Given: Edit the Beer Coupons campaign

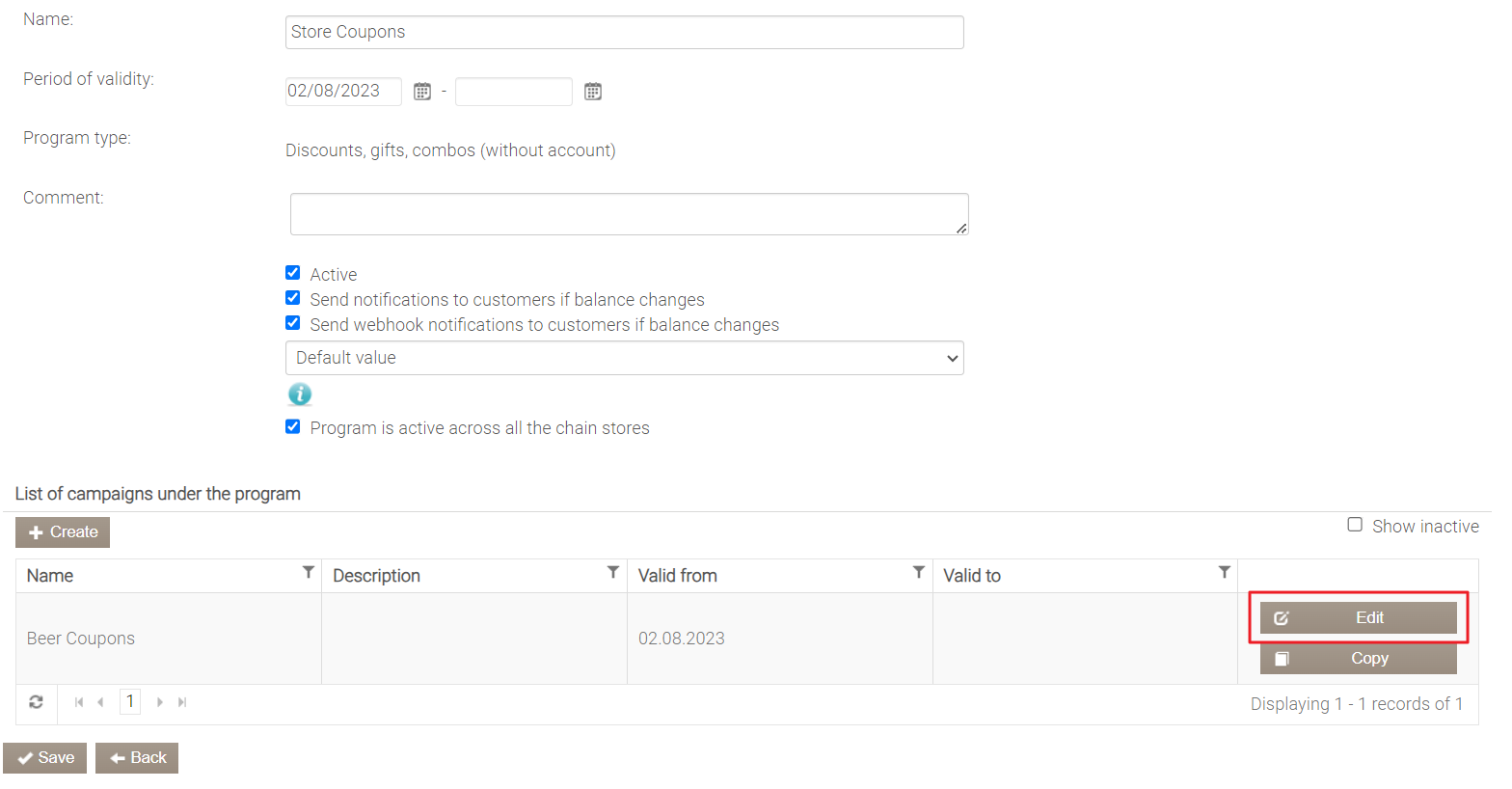Looking at the screenshot, I should [1358, 618].
